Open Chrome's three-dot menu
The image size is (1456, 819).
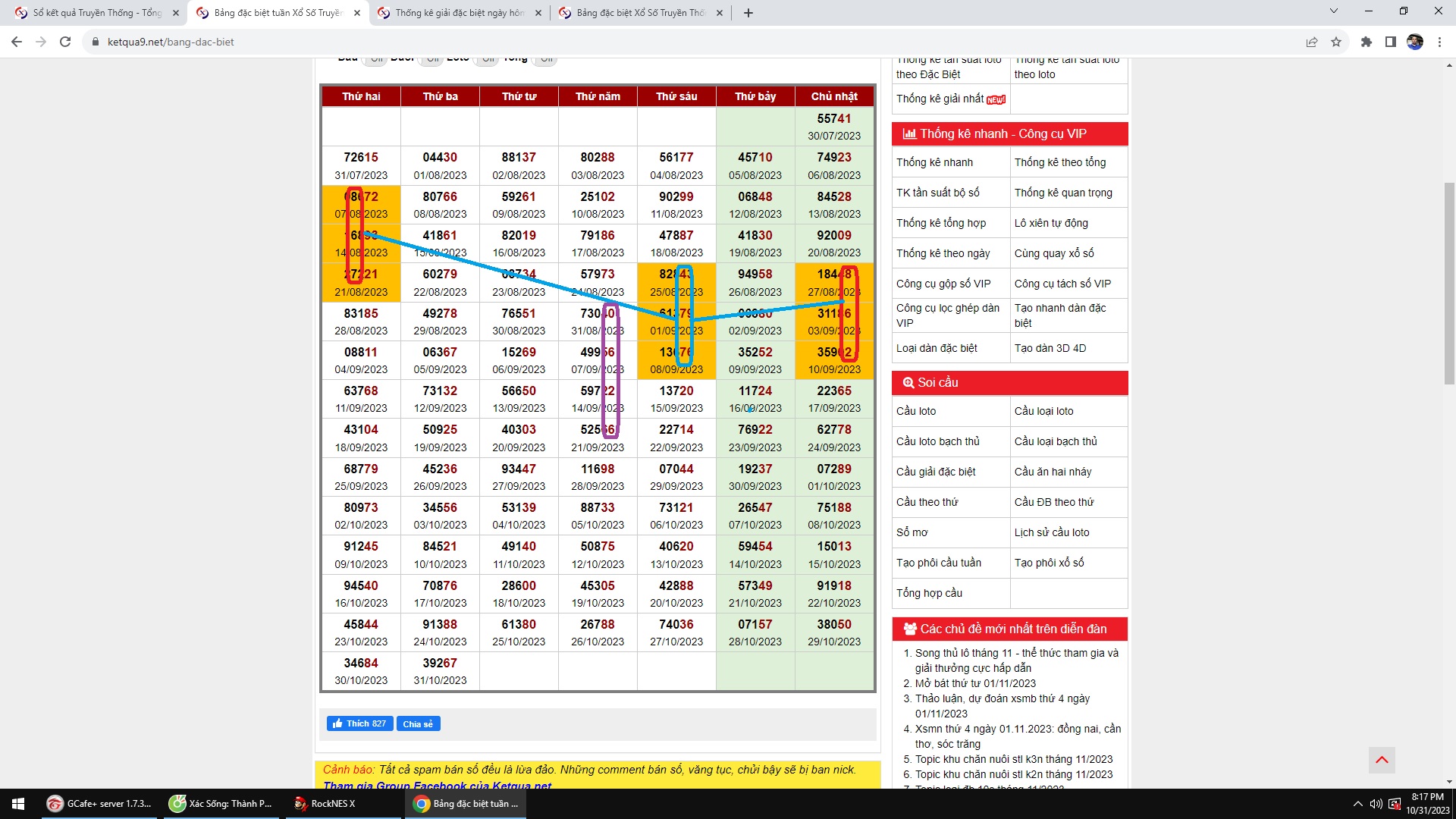pyautogui.click(x=1439, y=42)
